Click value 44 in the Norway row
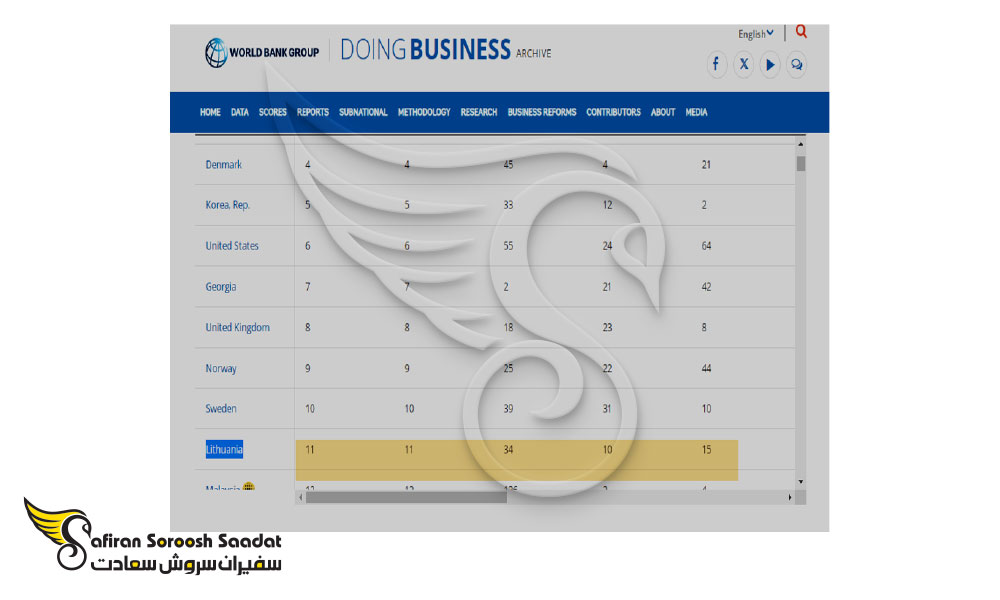Image resolution: width=1000 pixels, height=600 pixels. pyautogui.click(x=706, y=369)
